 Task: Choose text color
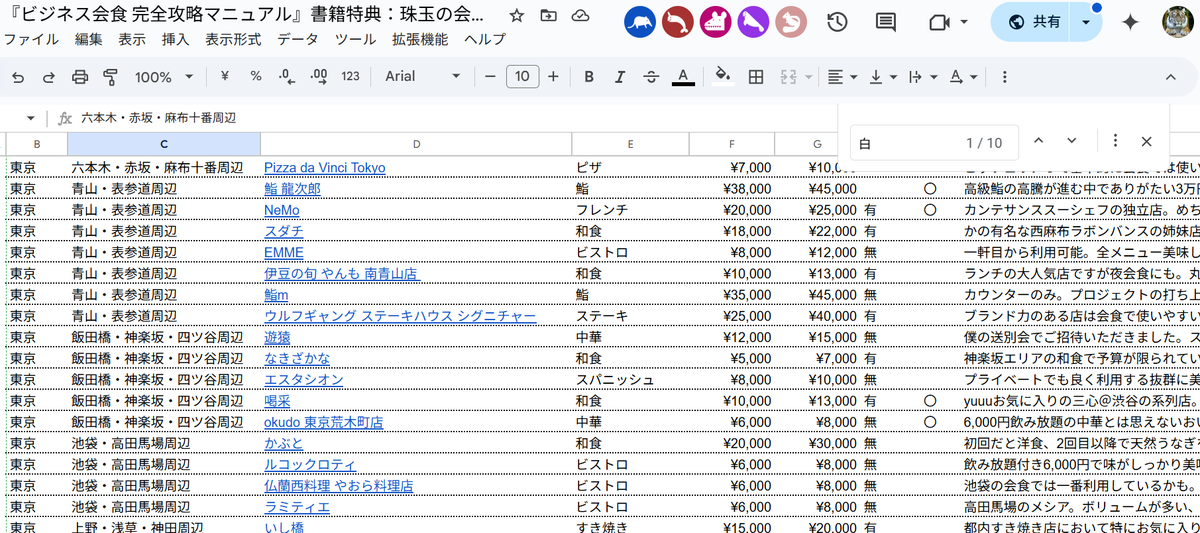683,77
